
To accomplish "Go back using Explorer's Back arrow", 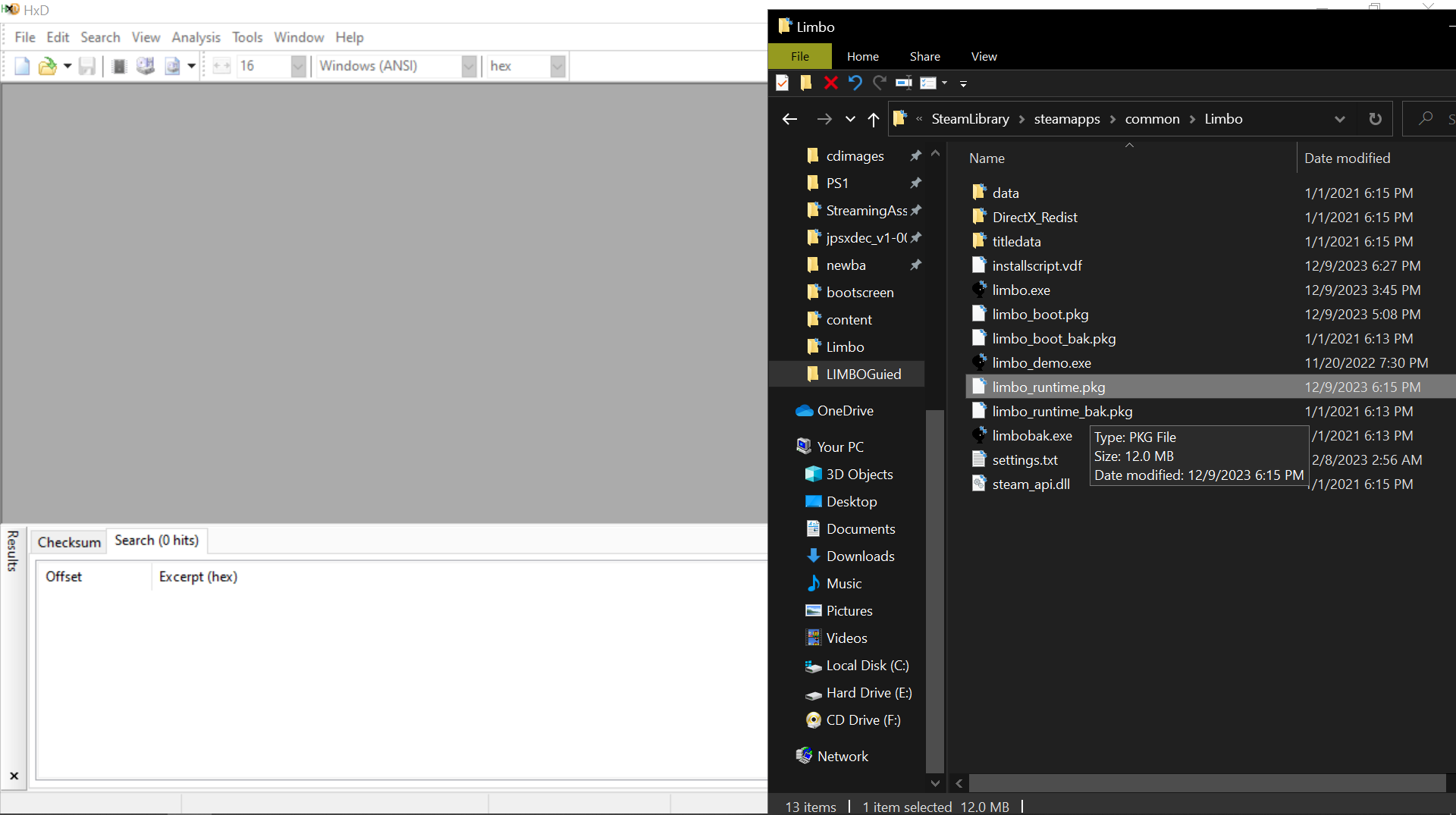I will click(x=789, y=119).
